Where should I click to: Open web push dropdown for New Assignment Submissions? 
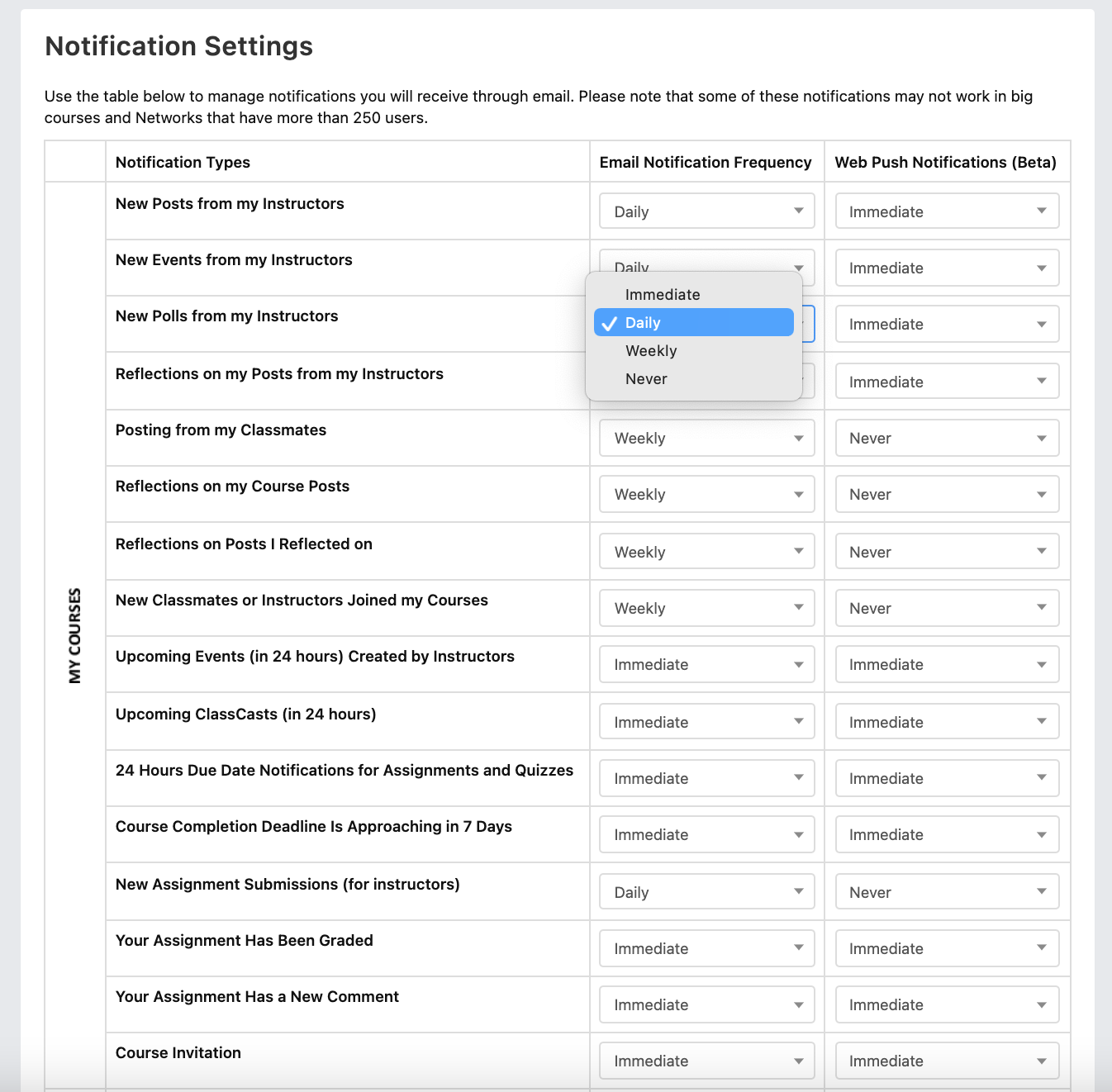pos(947,891)
